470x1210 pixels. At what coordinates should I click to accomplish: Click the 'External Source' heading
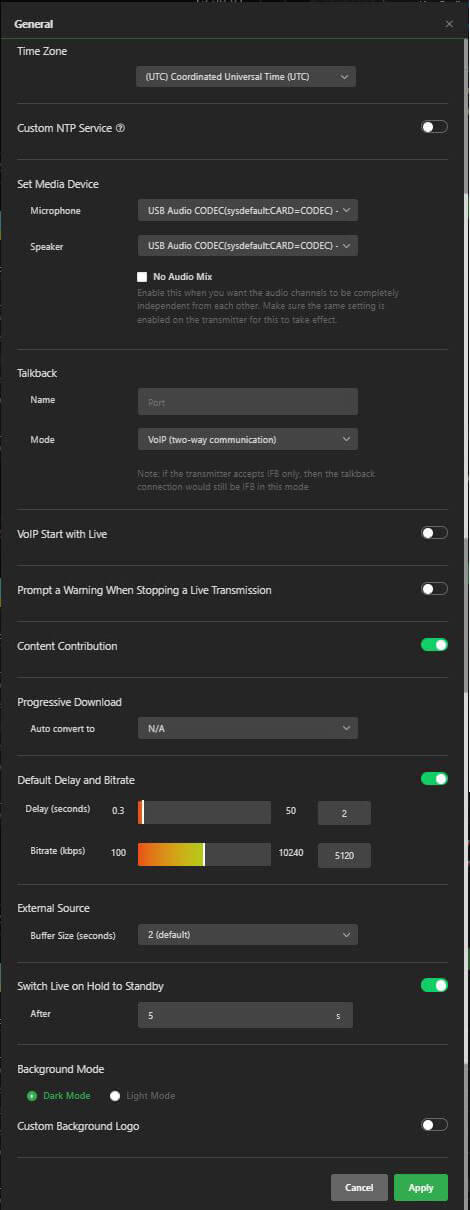click(x=53, y=908)
